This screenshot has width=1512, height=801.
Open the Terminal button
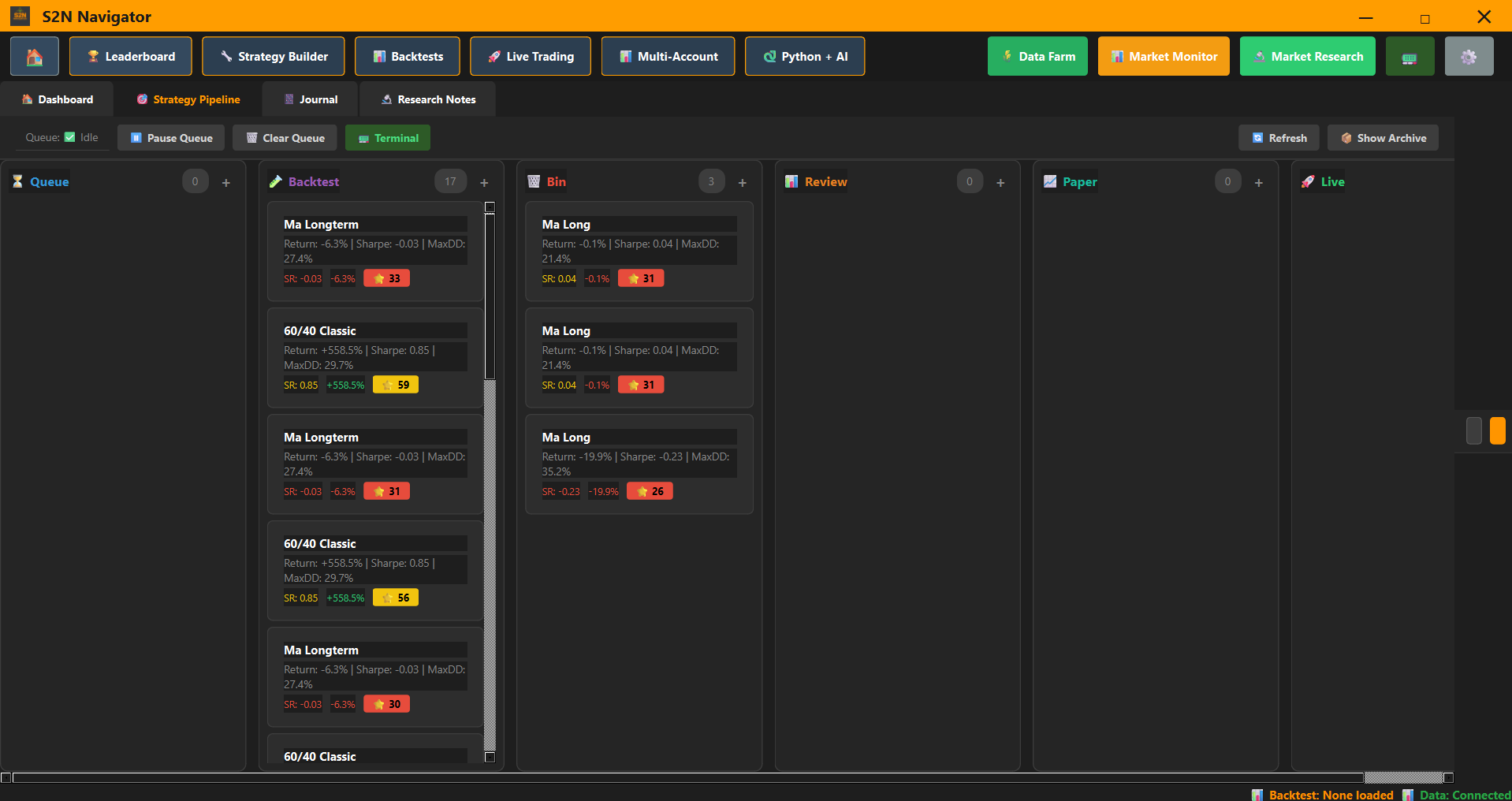coord(388,138)
